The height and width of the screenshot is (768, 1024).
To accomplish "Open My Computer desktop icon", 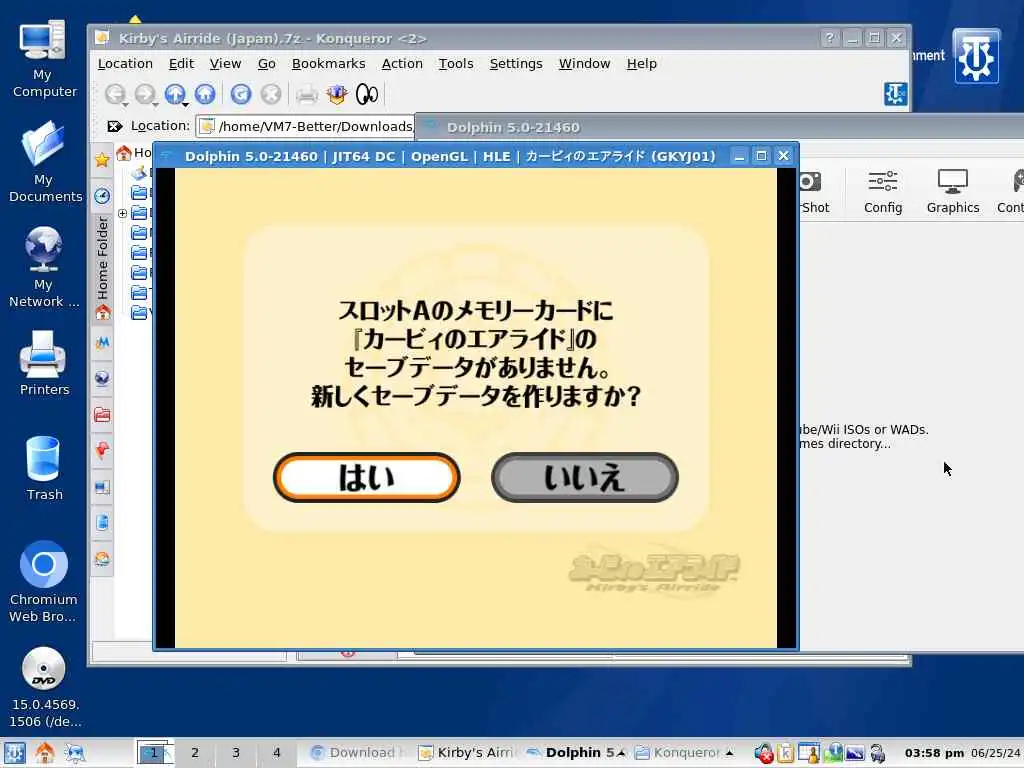I will (x=44, y=59).
